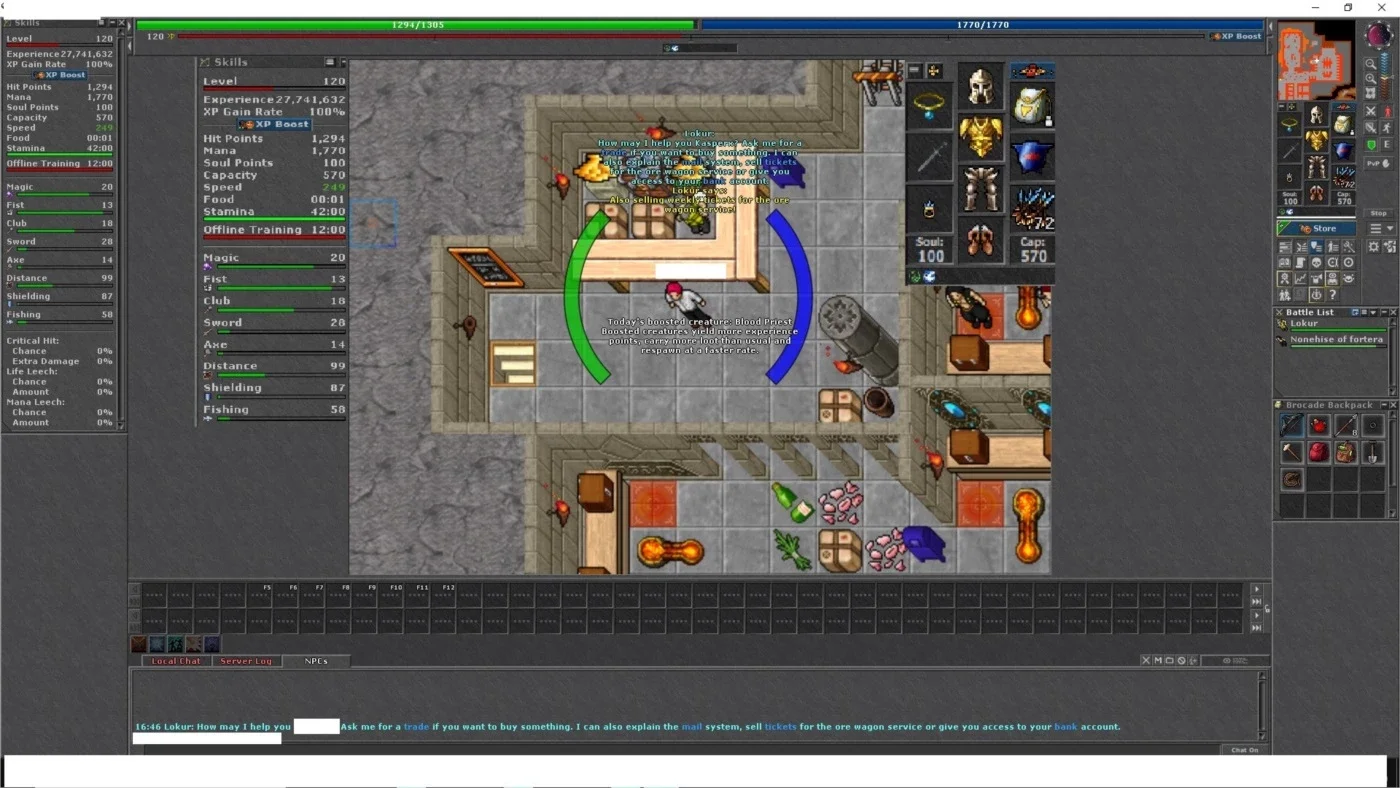Click the large boots in game inventory overlay
Image resolution: width=1400 pixels, height=788 pixels.
[x=981, y=241]
